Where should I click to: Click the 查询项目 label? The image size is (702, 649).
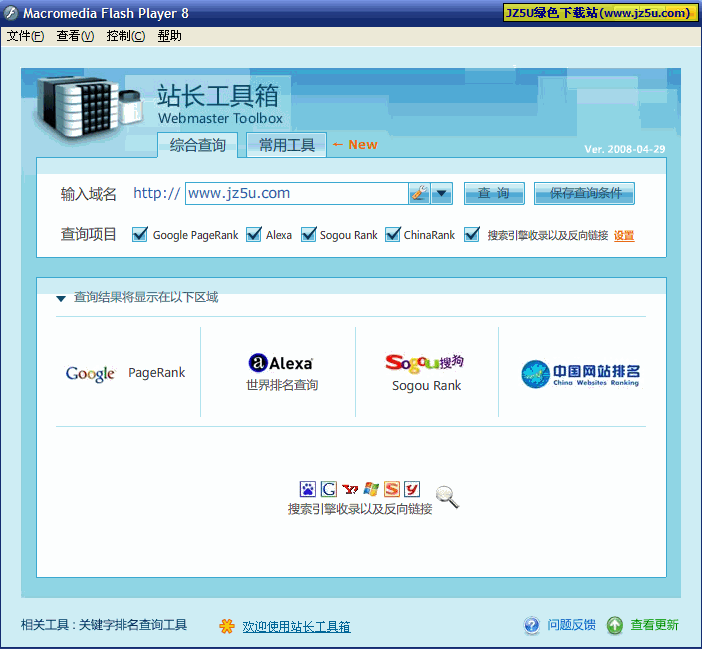coord(88,234)
